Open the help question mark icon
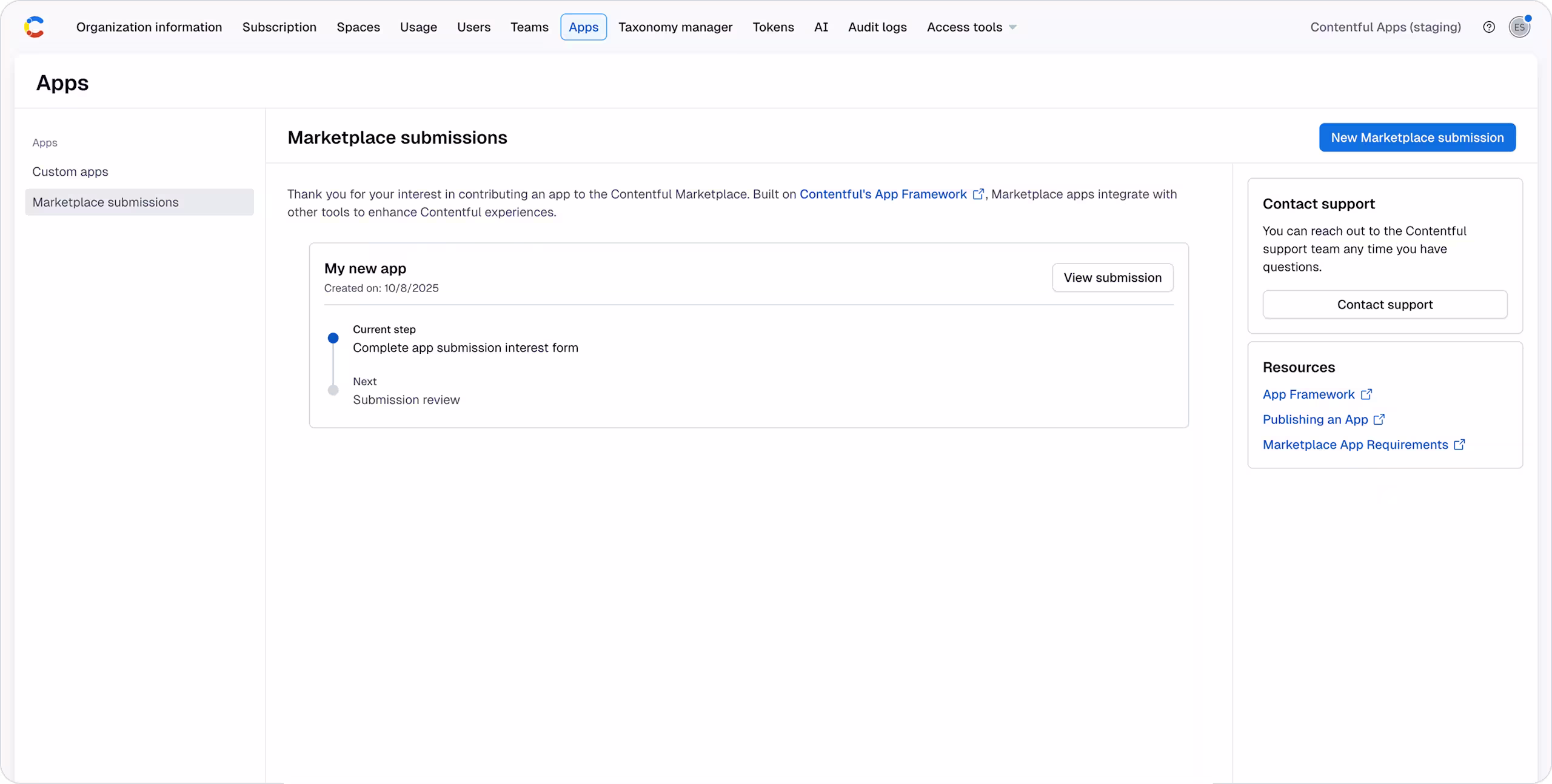Screen dimensions: 1552x784 [1489, 27]
